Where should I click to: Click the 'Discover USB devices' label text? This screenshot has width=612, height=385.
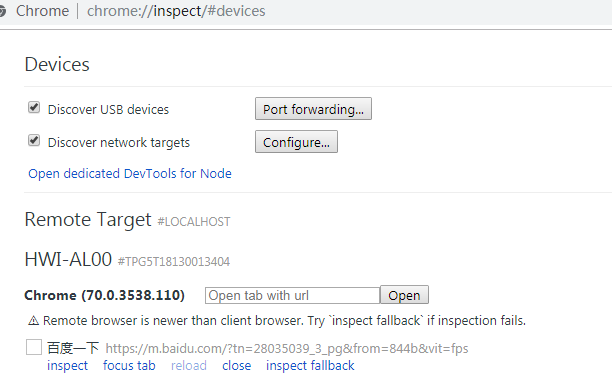point(108,110)
